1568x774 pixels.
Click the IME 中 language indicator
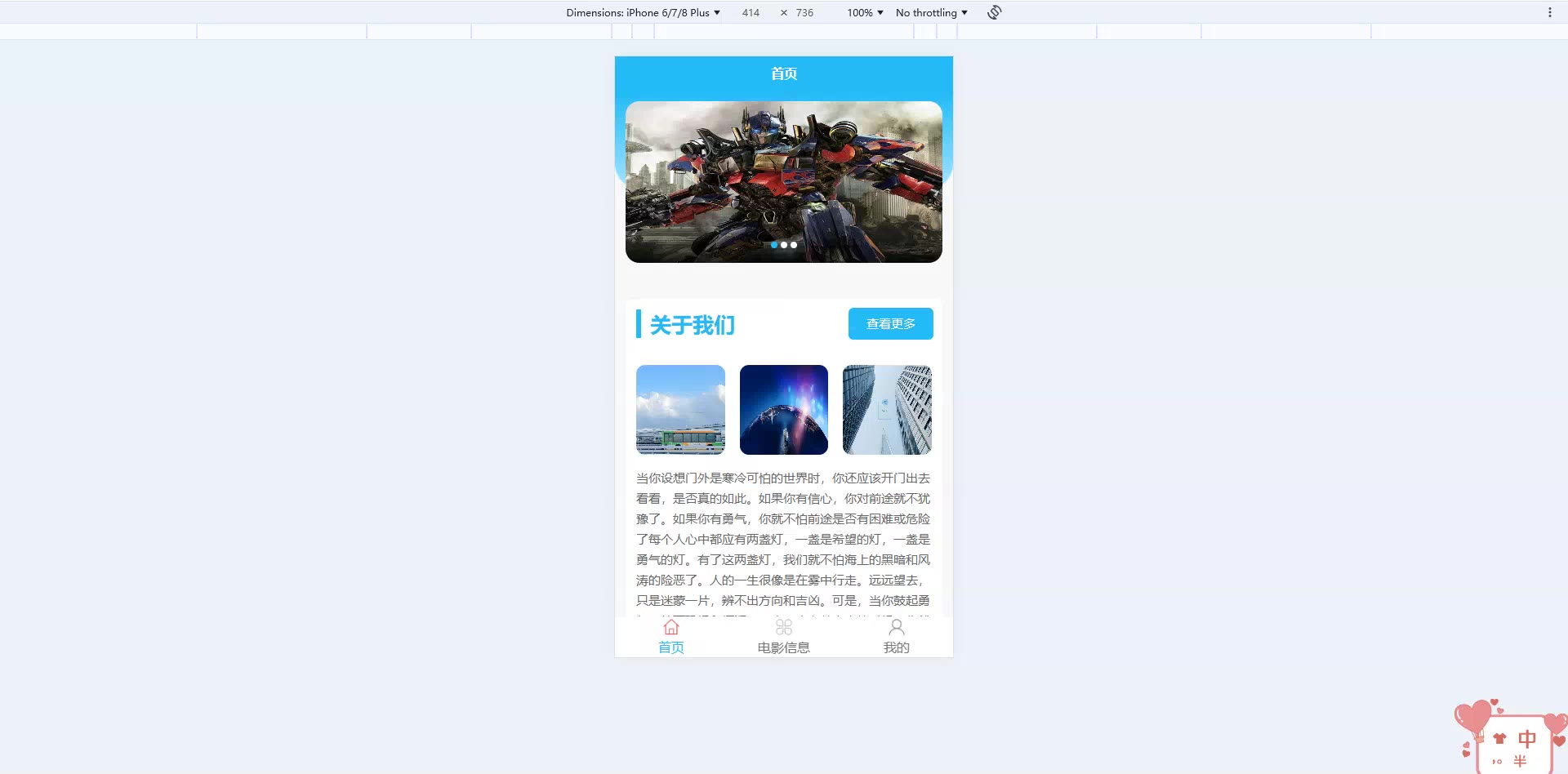pyautogui.click(x=1527, y=739)
